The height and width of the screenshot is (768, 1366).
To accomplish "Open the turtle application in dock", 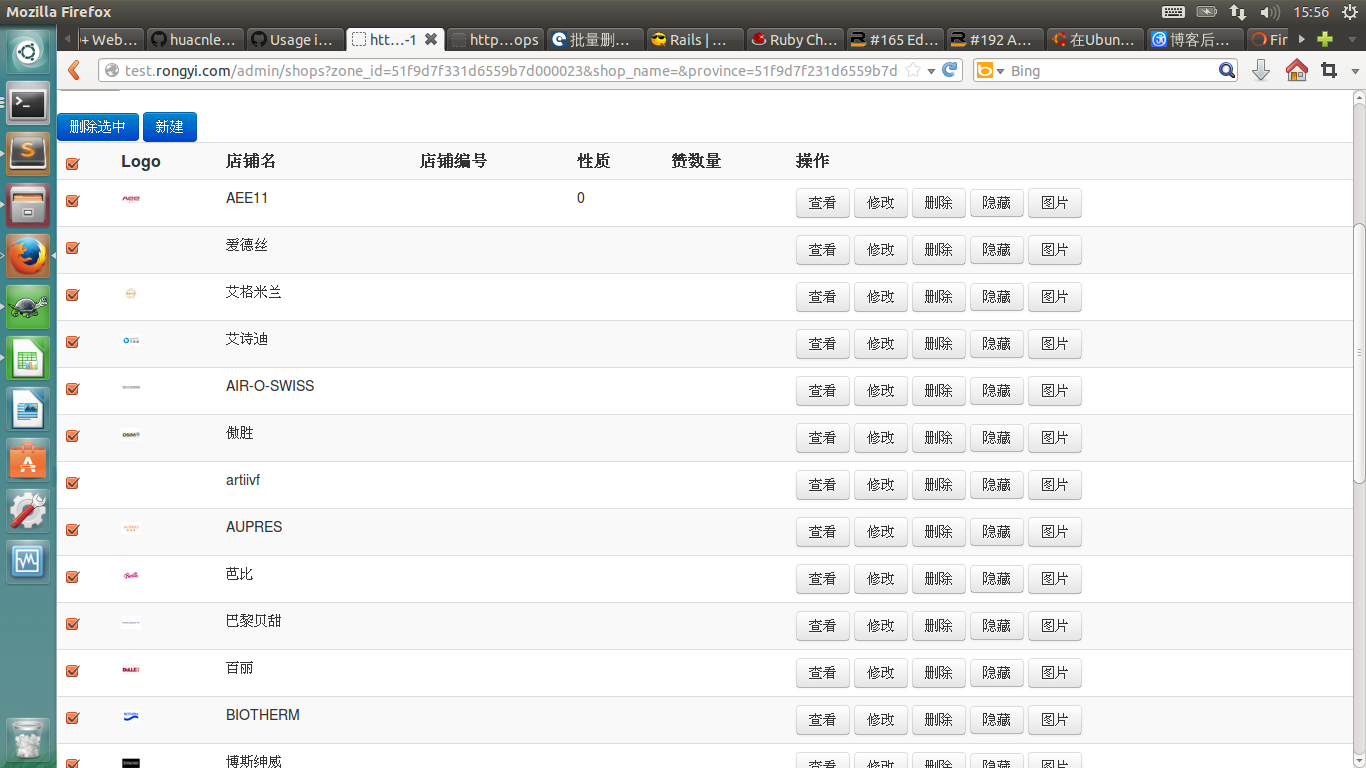I will click(x=28, y=307).
